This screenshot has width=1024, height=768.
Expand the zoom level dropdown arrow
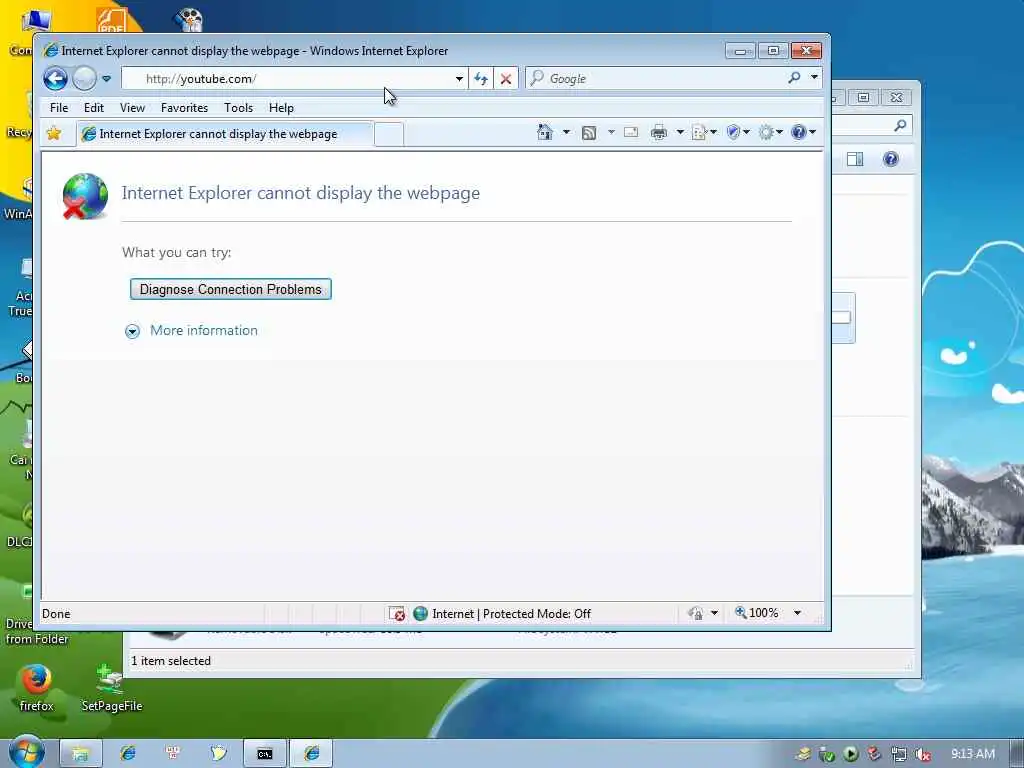(797, 613)
